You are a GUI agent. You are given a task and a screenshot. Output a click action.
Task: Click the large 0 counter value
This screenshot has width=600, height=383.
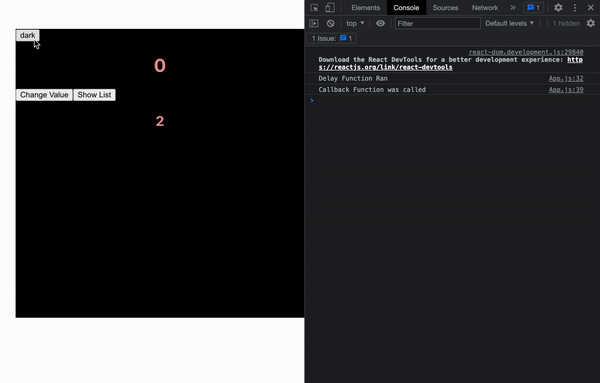160,66
